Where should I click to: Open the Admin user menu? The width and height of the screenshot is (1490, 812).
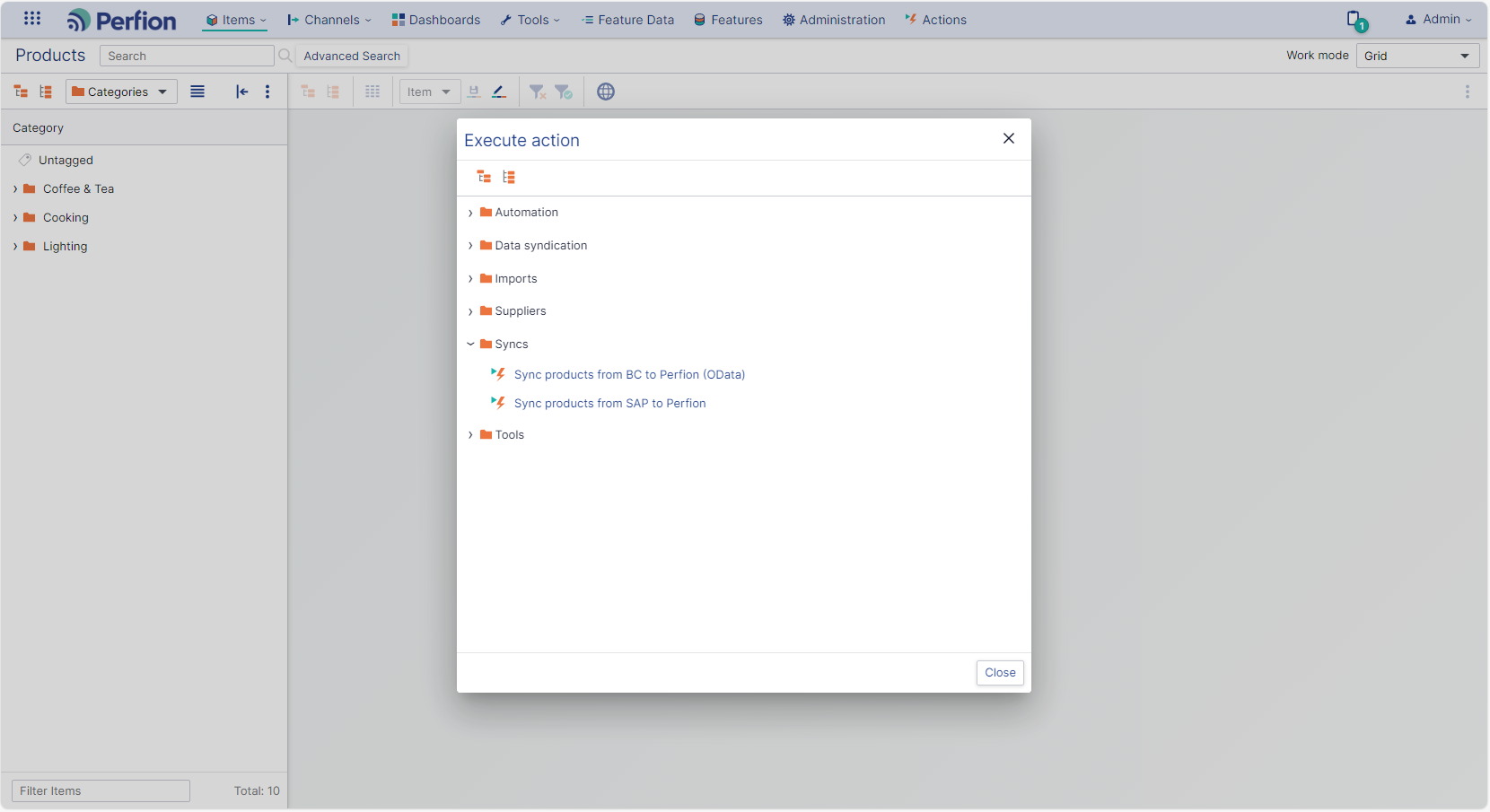1438,20
